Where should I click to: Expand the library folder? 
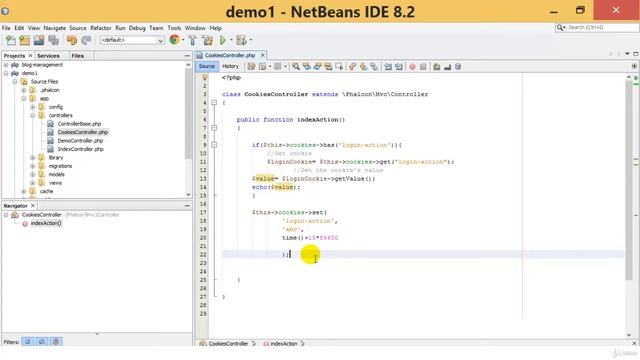click(x=33, y=158)
